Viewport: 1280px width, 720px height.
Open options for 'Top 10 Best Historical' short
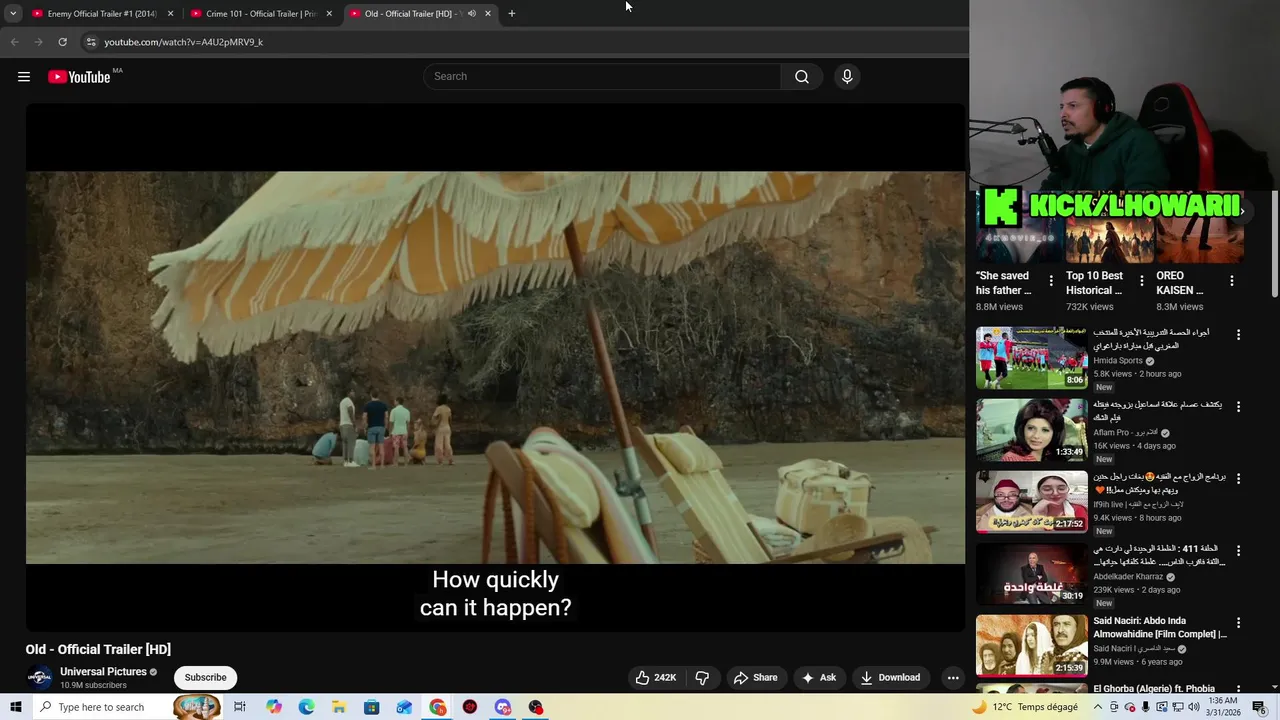tap(1142, 282)
